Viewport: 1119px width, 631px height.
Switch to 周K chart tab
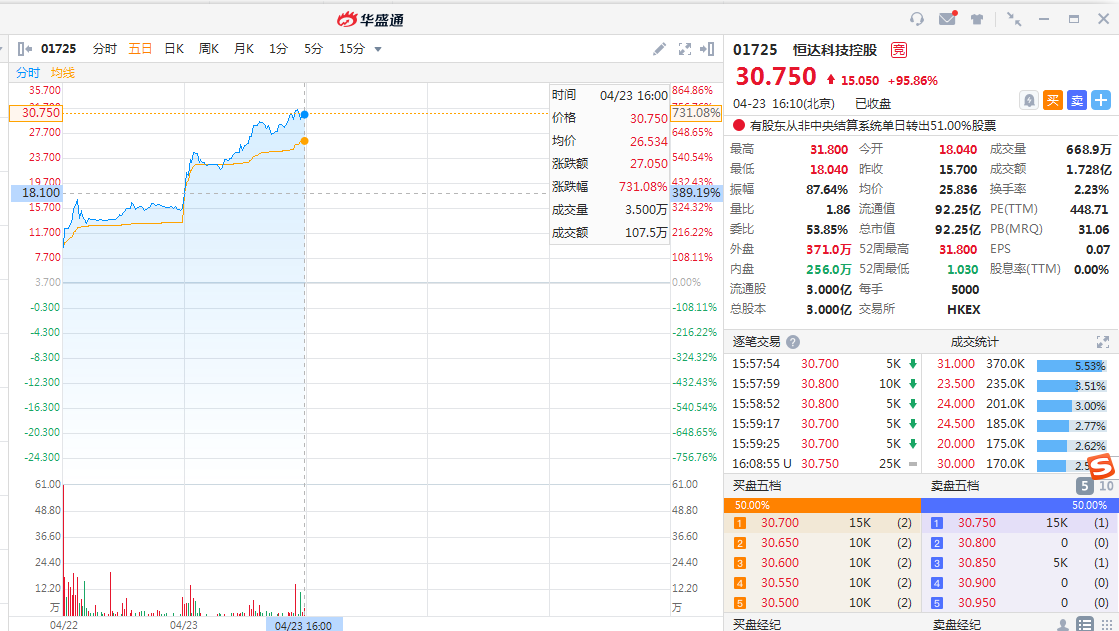pyautogui.click(x=208, y=49)
